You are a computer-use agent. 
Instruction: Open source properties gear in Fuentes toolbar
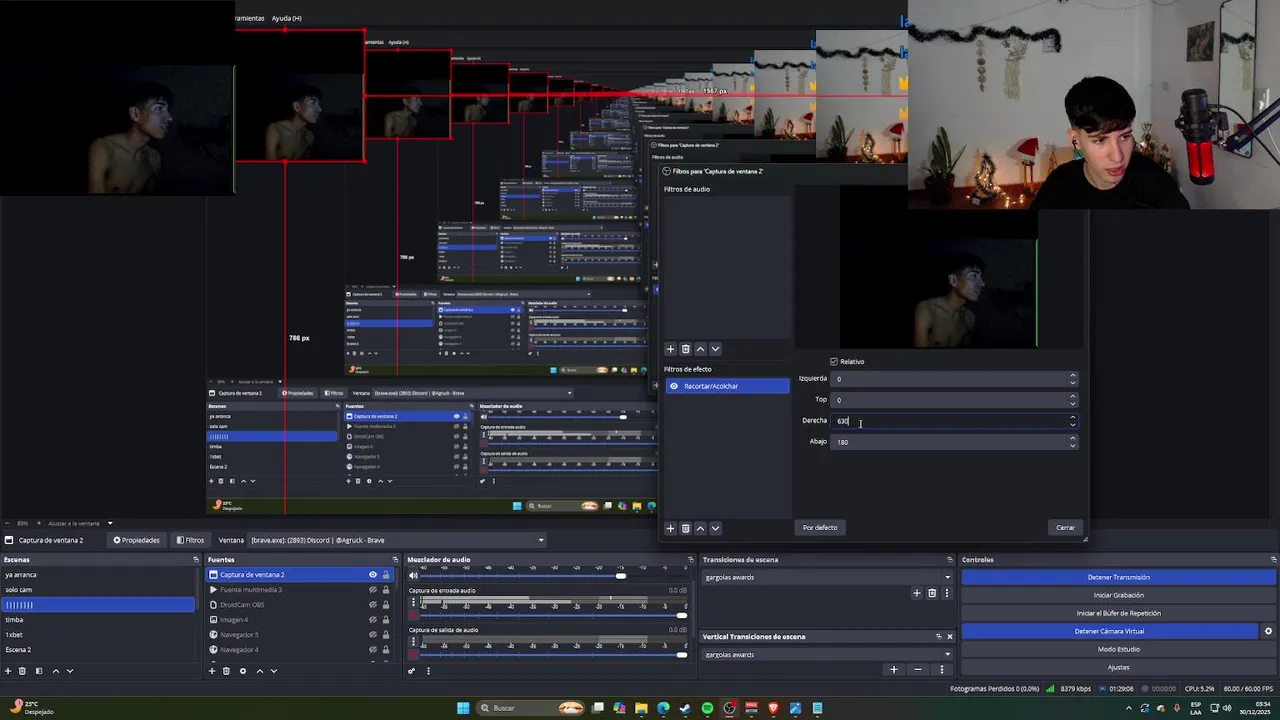click(242, 671)
